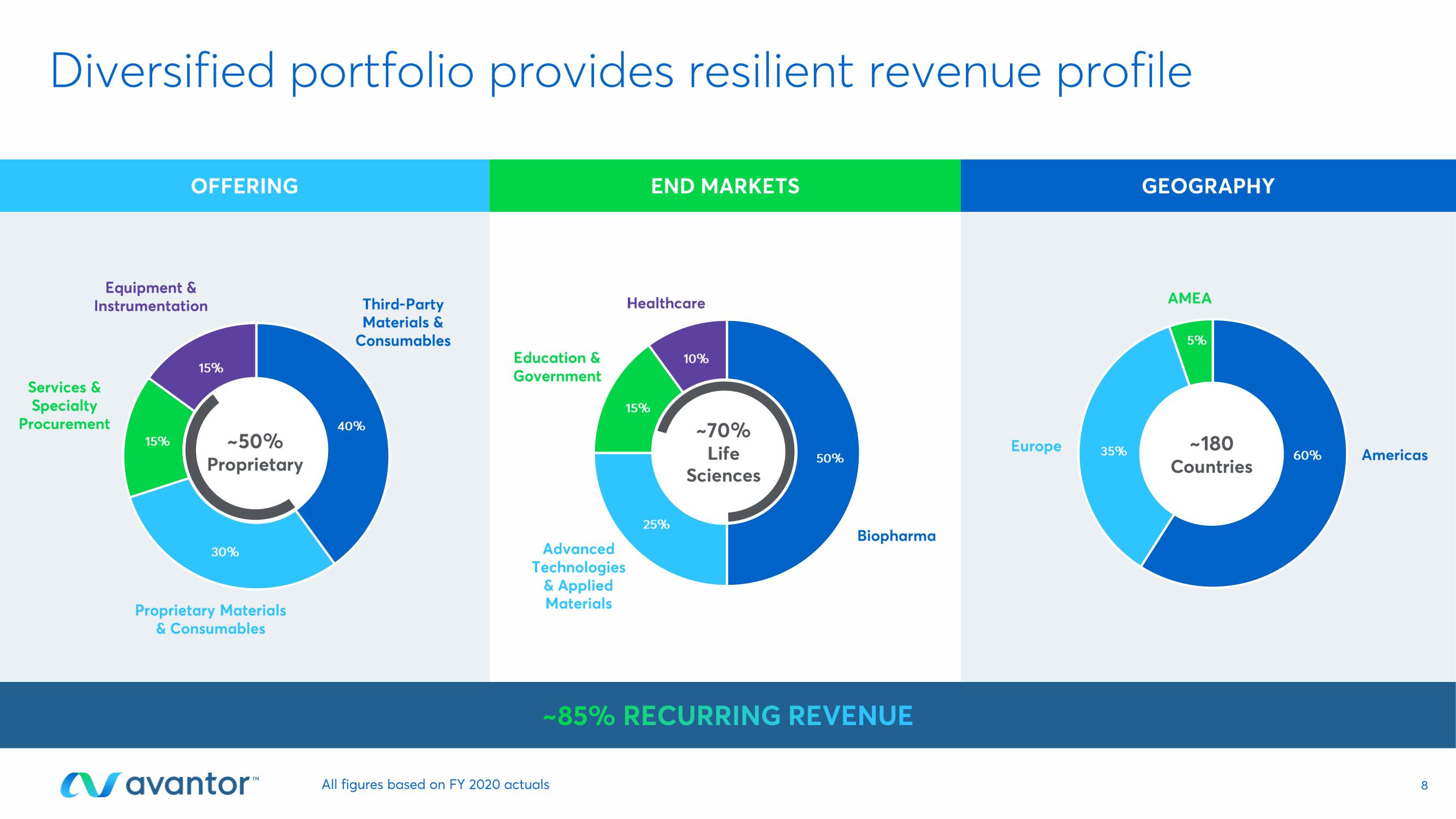Click the green 15% Education slice
This screenshot has width=1456, height=819.
pos(638,407)
